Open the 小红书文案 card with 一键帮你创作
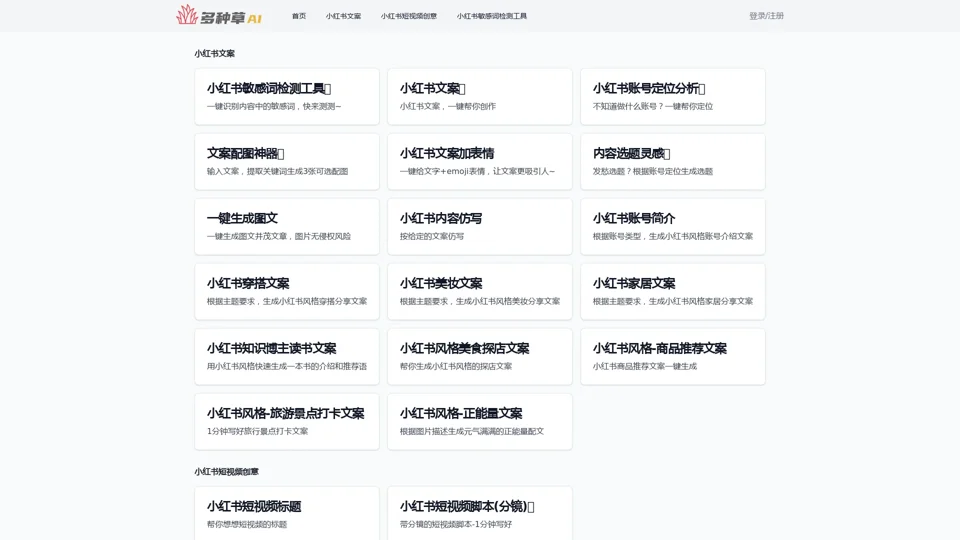This screenshot has height=540, width=960. [480, 97]
